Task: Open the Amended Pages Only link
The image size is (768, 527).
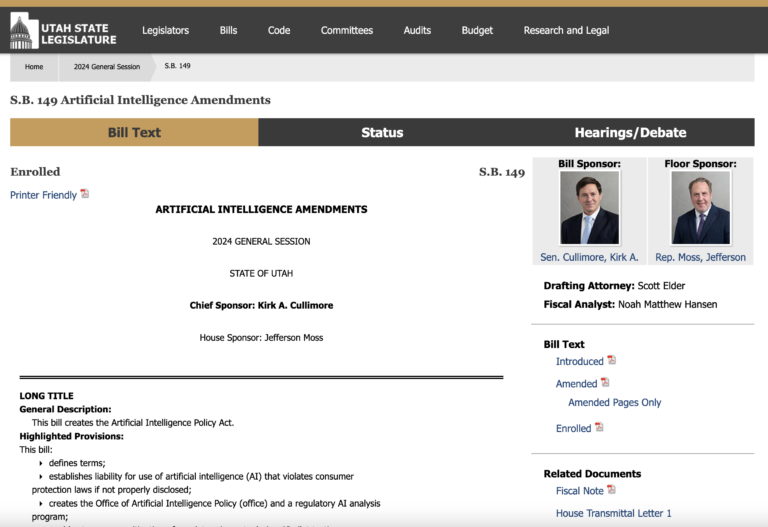Action: [x=615, y=403]
